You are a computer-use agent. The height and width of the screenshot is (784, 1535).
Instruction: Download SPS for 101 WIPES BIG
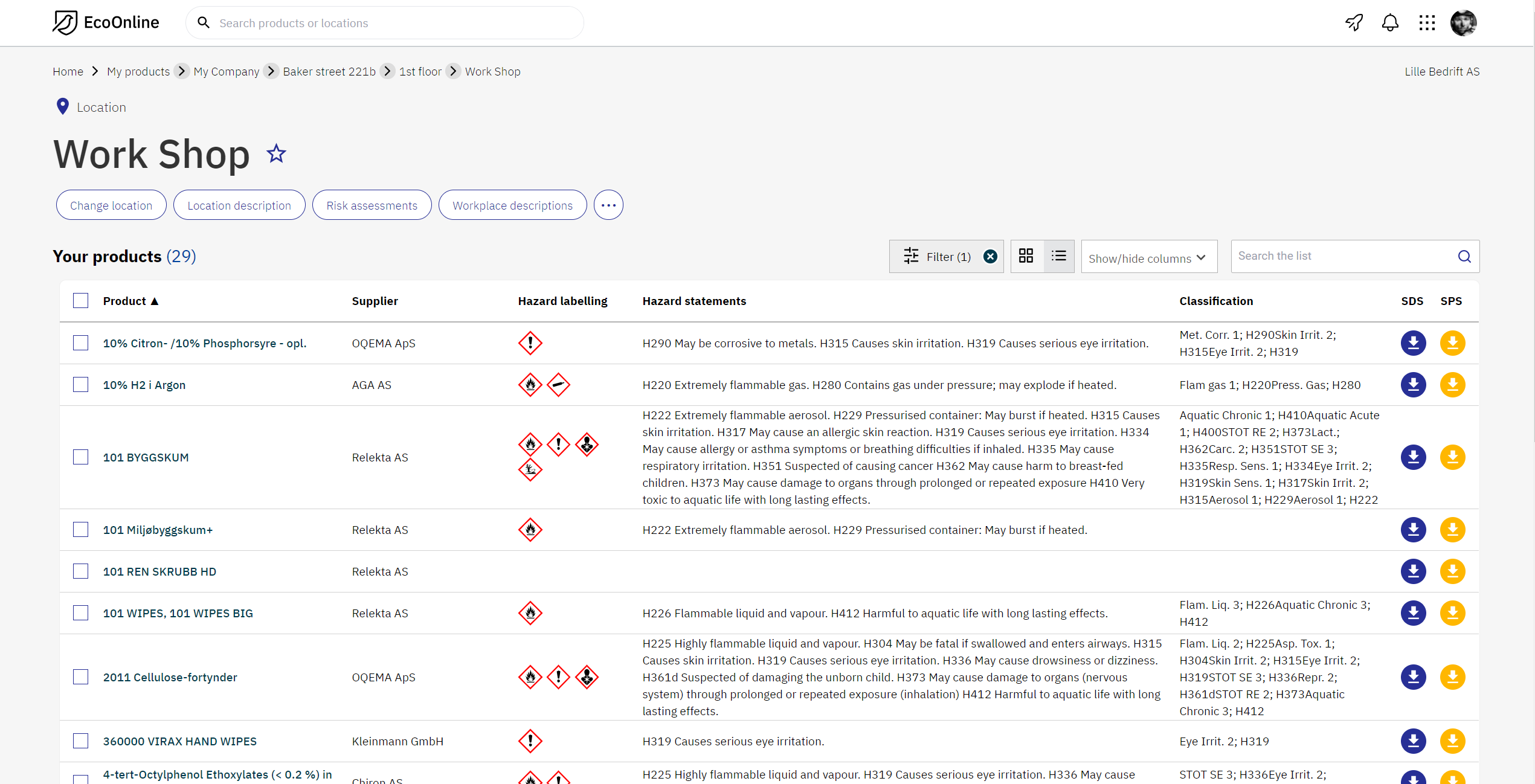(x=1452, y=613)
